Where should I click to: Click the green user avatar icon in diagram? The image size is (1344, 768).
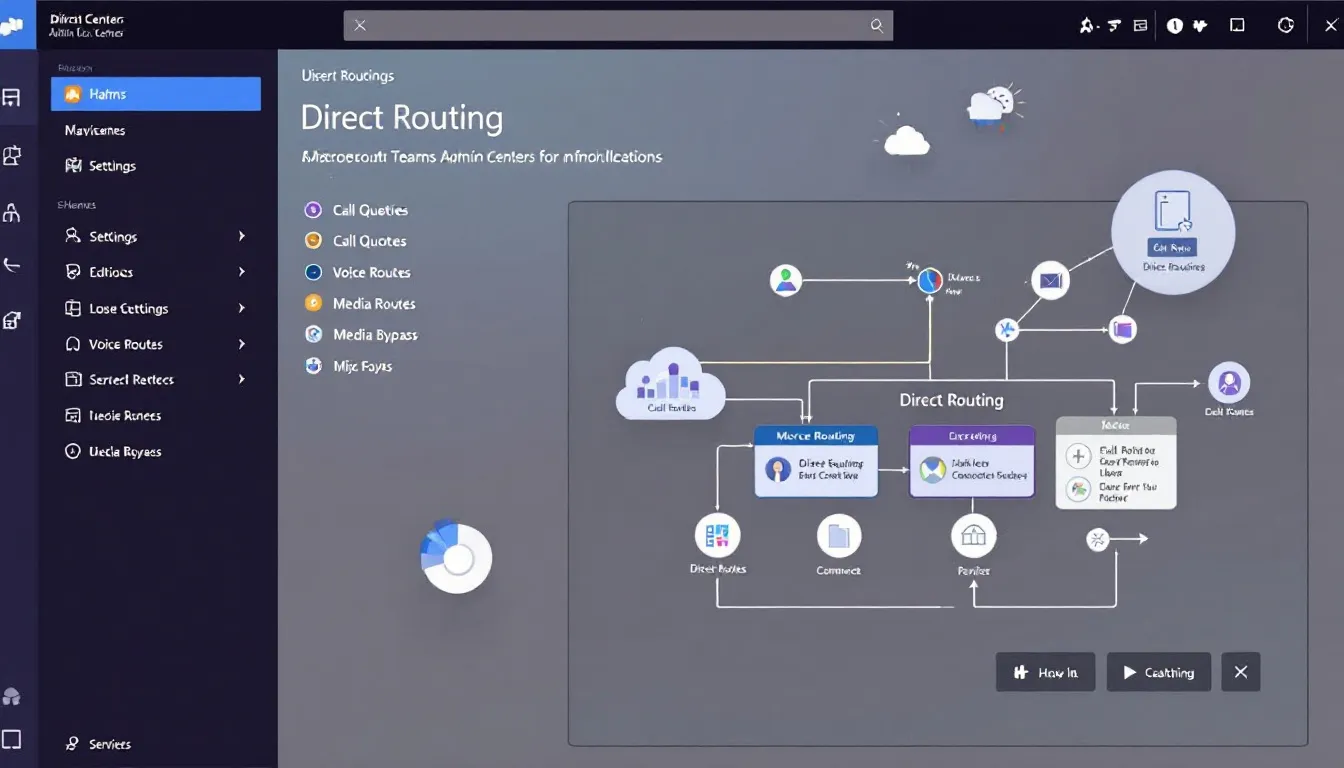tap(786, 280)
